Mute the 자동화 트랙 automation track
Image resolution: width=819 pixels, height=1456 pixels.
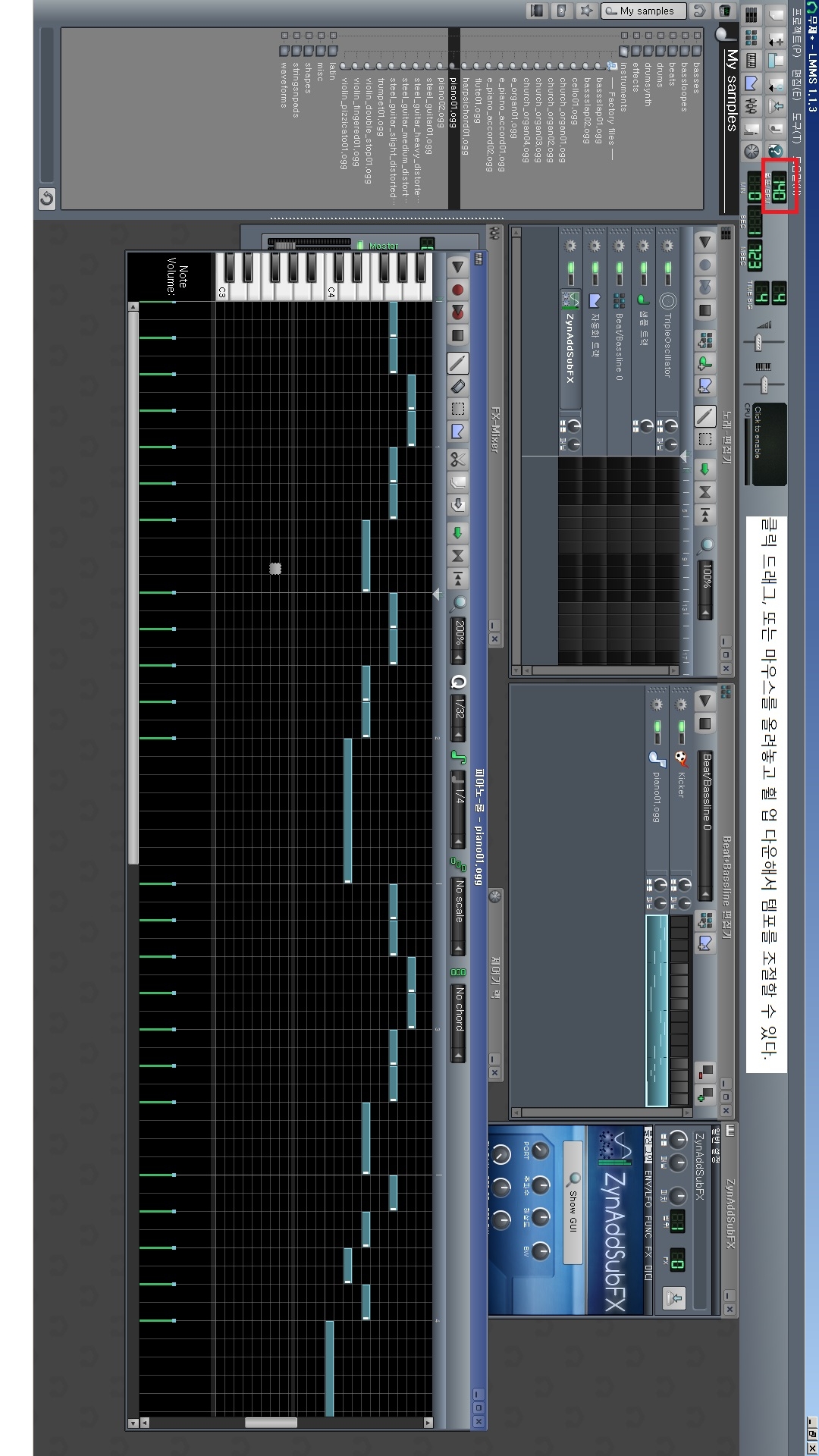tap(595, 268)
